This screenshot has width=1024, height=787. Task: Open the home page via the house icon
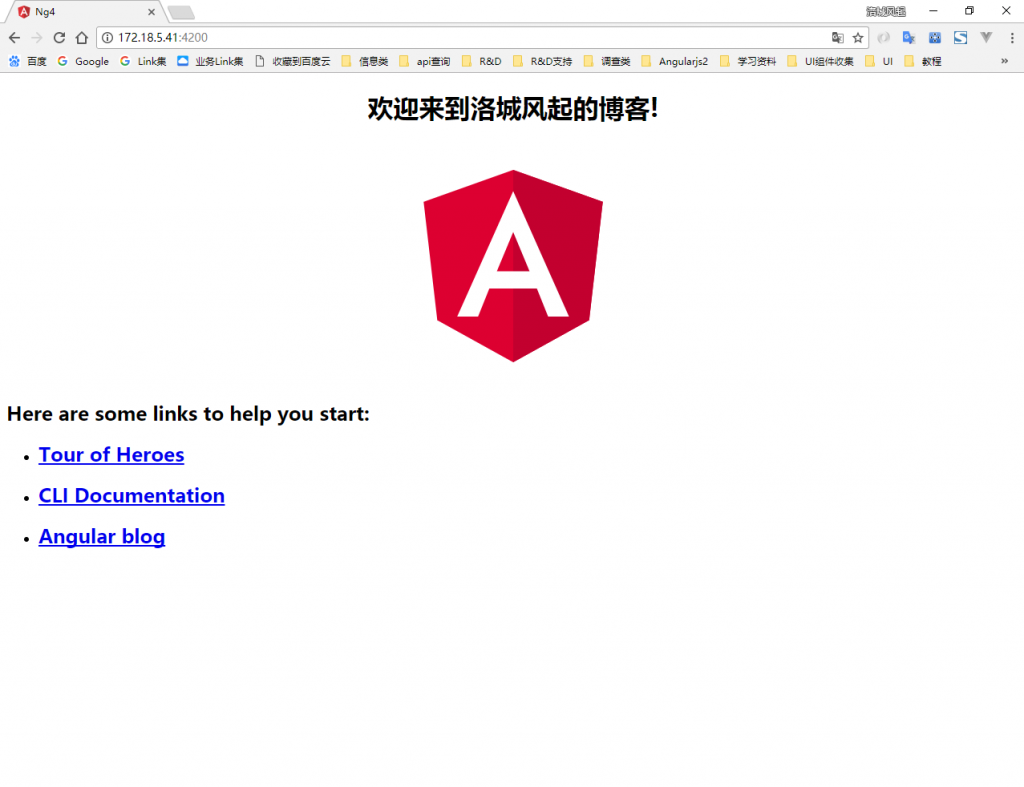coord(82,38)
